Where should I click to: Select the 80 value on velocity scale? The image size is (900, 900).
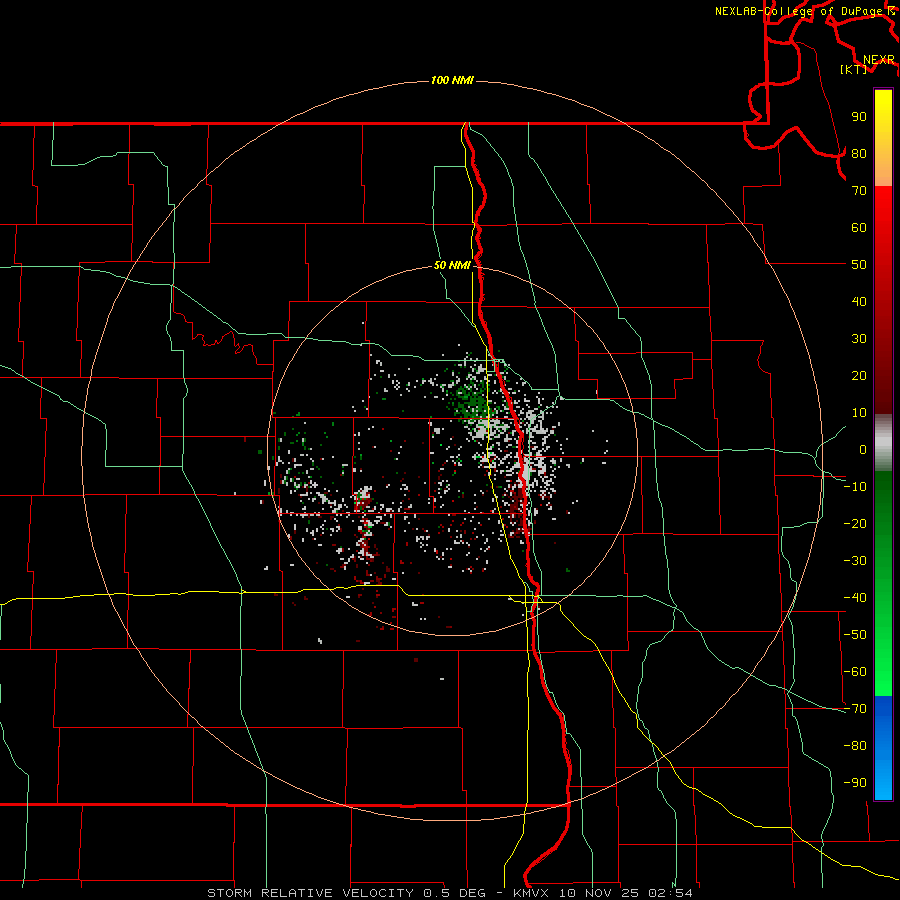click(859, 153)
